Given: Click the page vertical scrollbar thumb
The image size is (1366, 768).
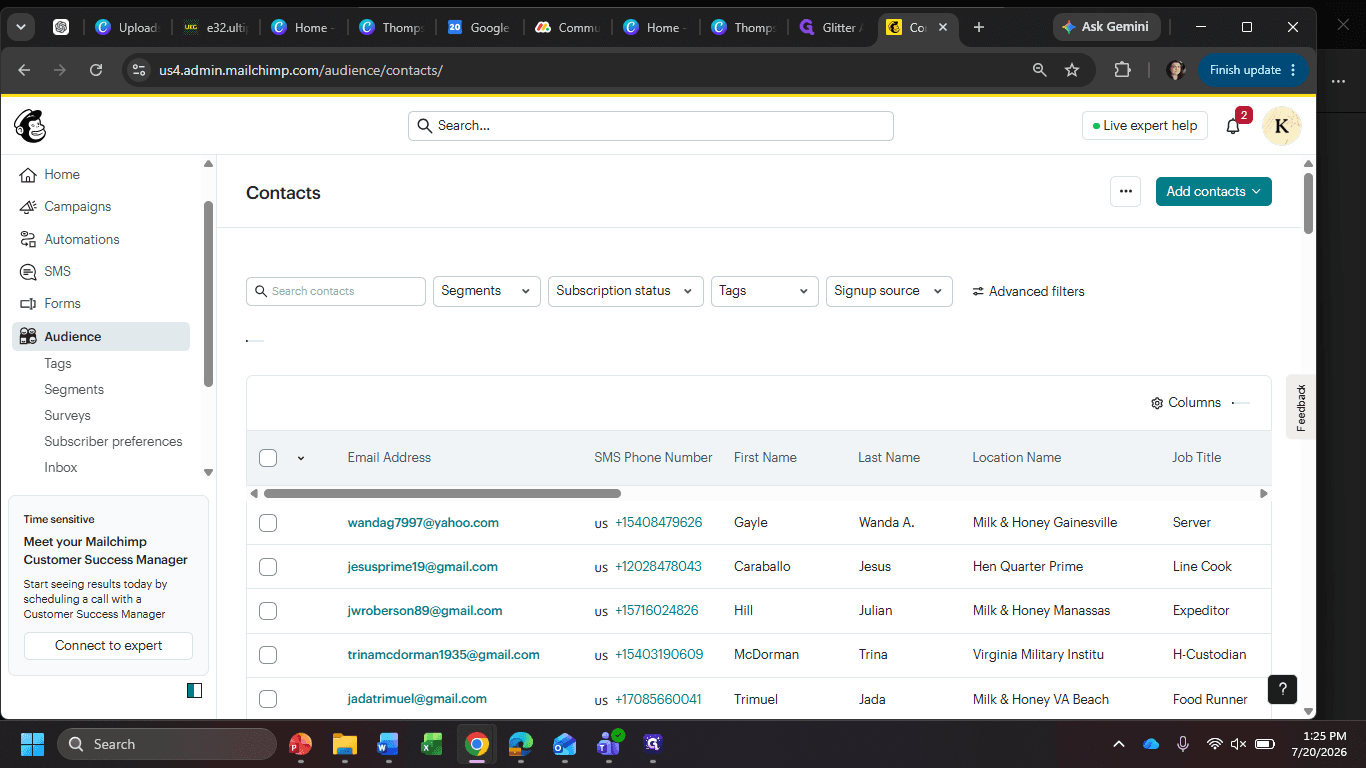Looking at the screenshot, I should [x=1309, y=203].
